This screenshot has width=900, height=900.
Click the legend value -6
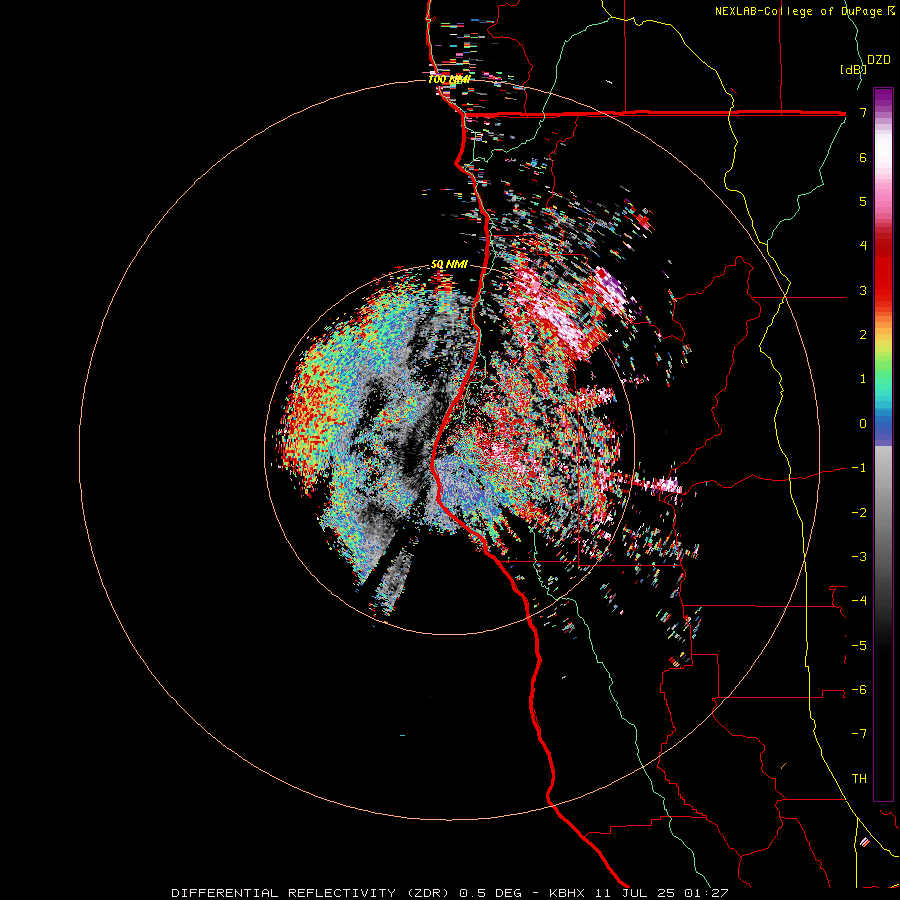point(859,689)
